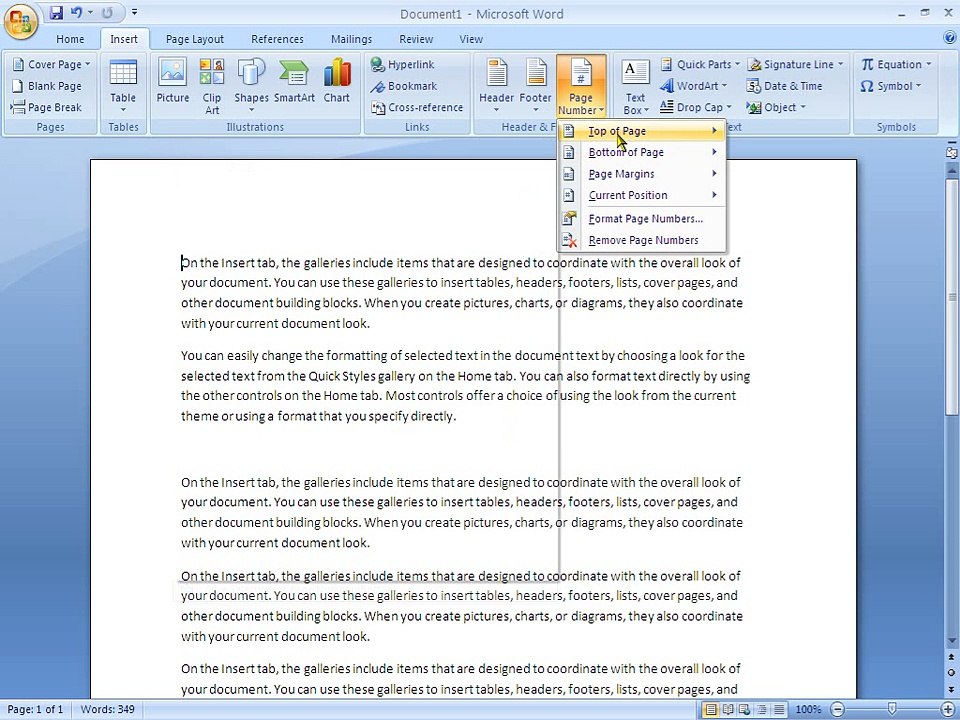Switch to Outline view

762,710
